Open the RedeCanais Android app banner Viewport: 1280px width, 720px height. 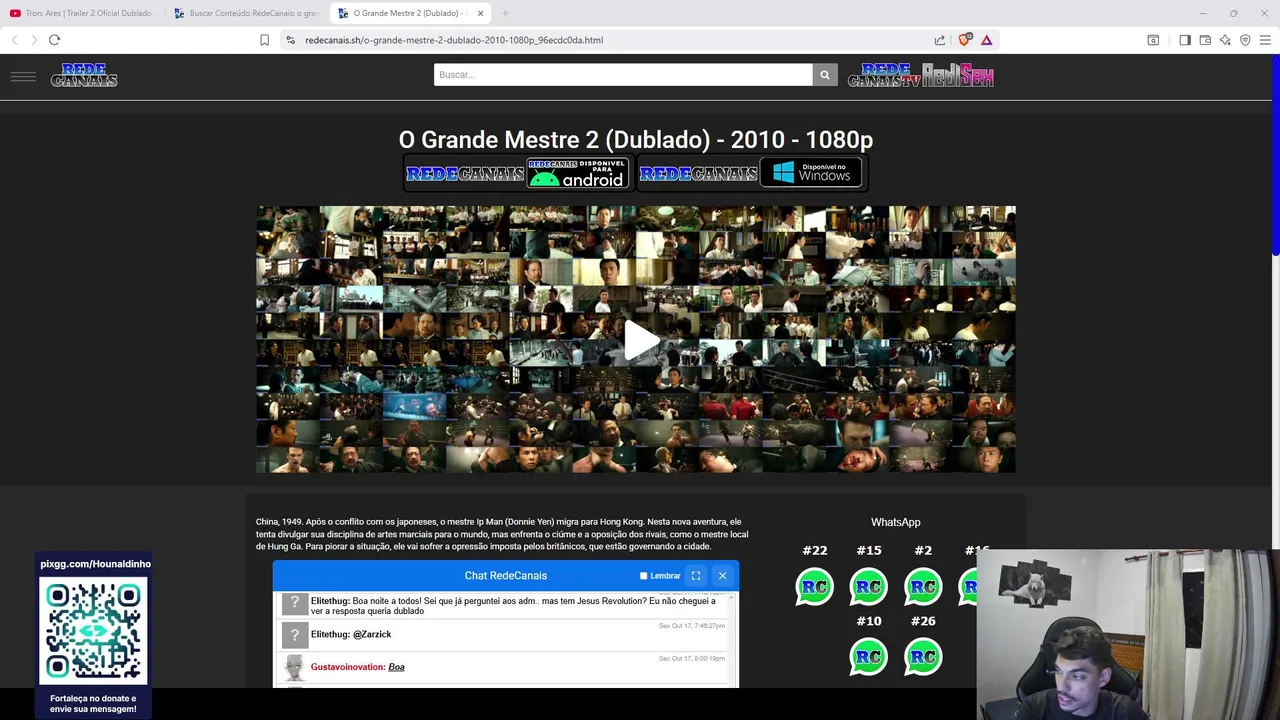point(517,174)
